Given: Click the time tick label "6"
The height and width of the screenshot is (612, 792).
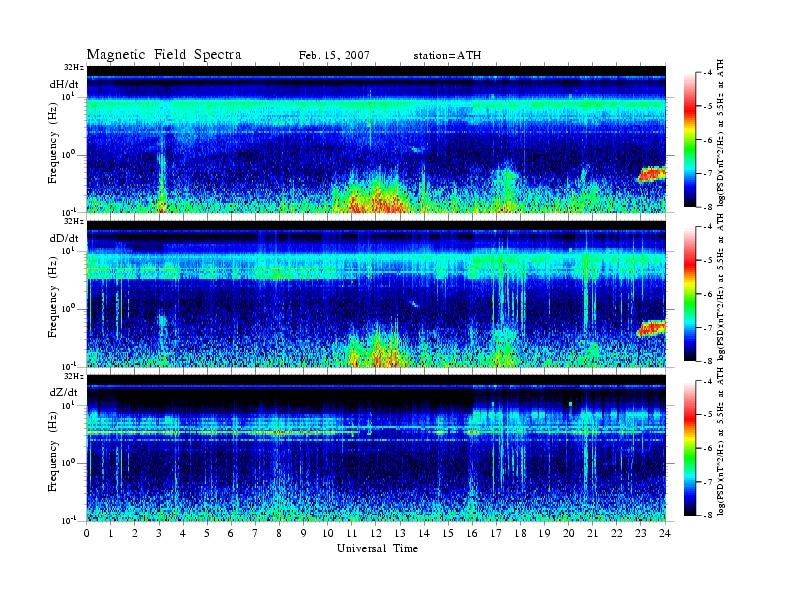Looking at the screenshot, I should [231, 533].
